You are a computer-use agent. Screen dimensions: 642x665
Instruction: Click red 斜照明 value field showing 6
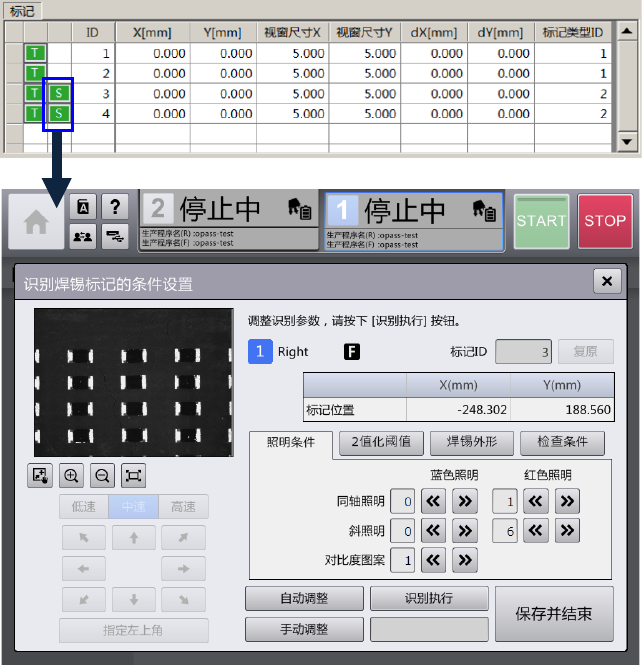tap(505, 531)
